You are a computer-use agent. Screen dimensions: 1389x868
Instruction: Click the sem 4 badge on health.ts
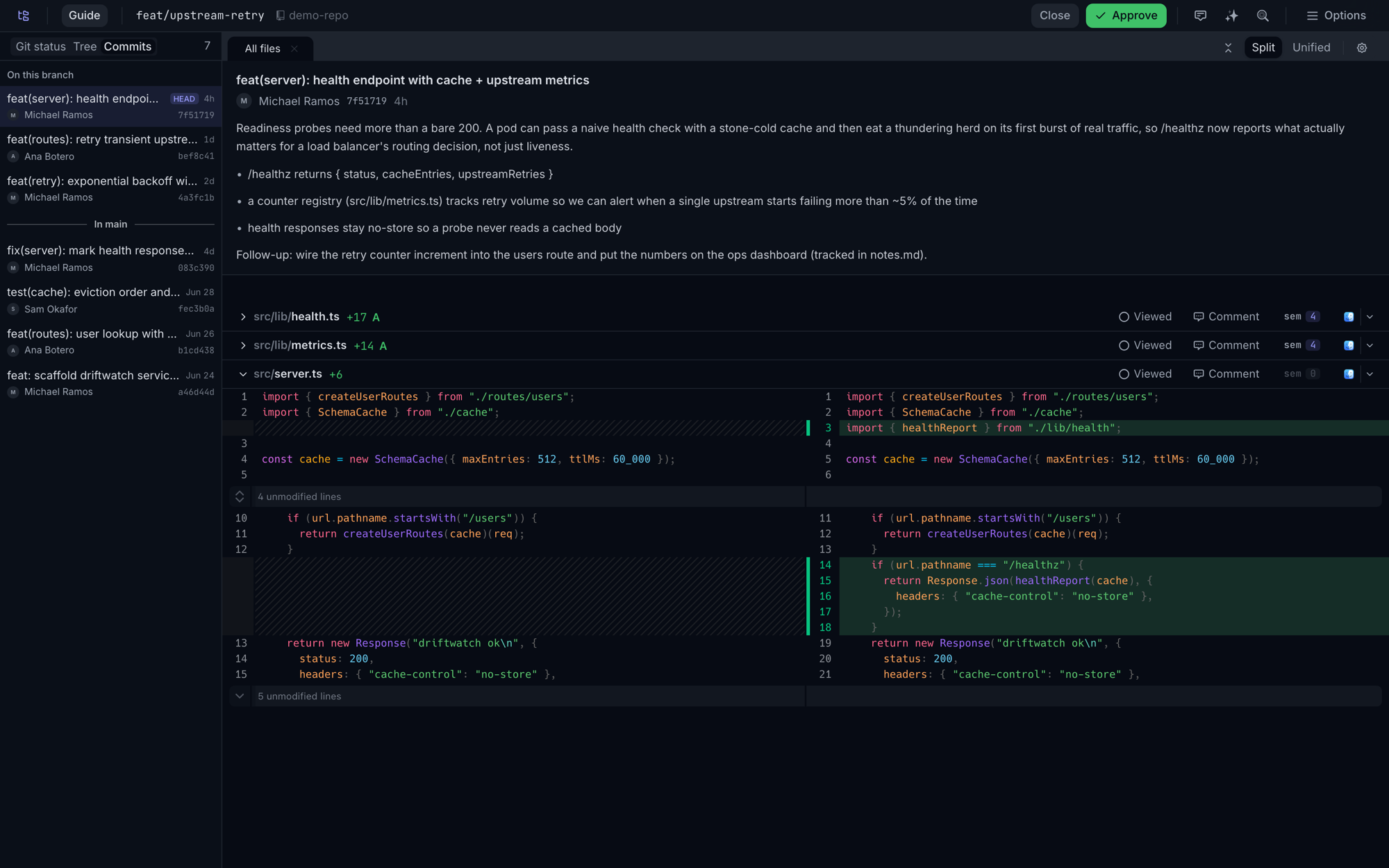(x=1301, y=317)
